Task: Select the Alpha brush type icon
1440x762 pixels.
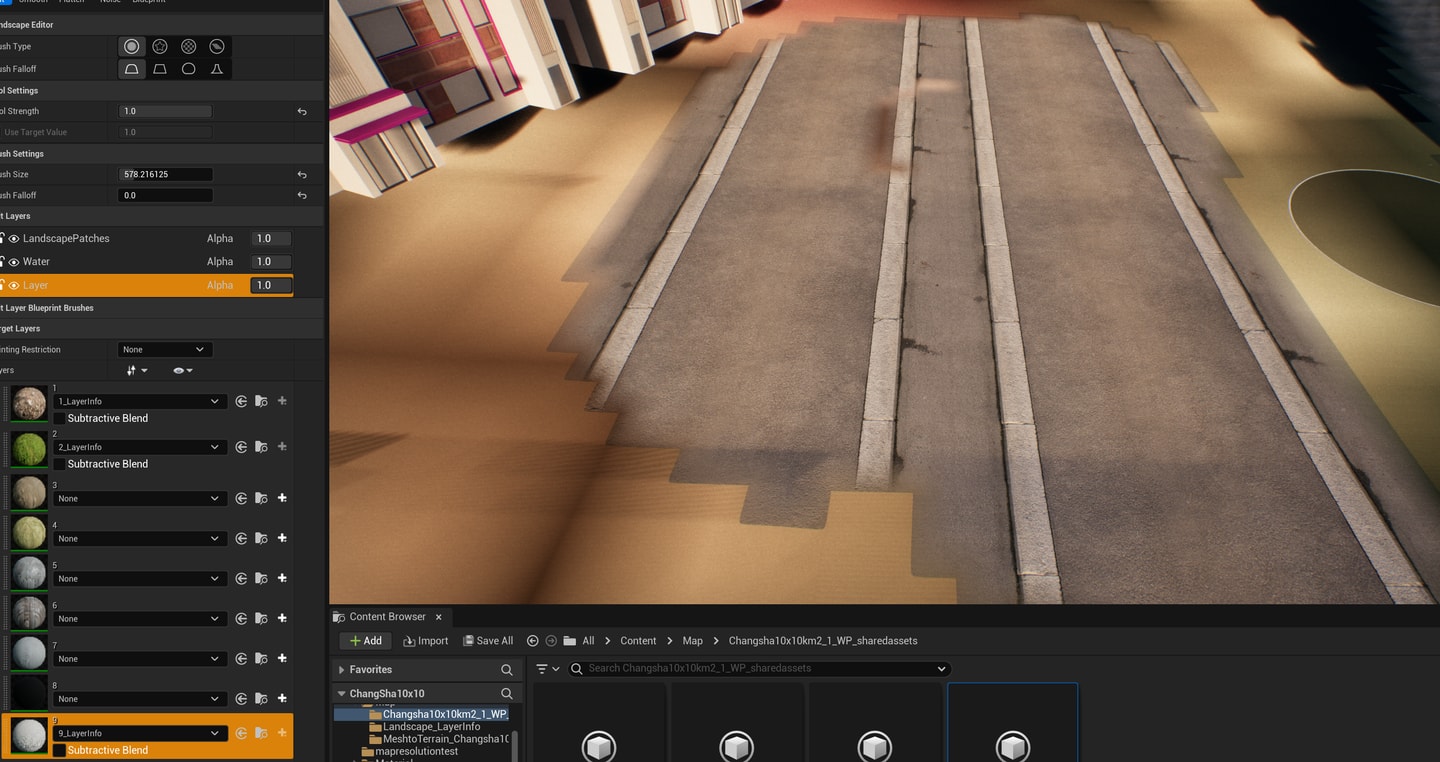Action: (160, 47)
